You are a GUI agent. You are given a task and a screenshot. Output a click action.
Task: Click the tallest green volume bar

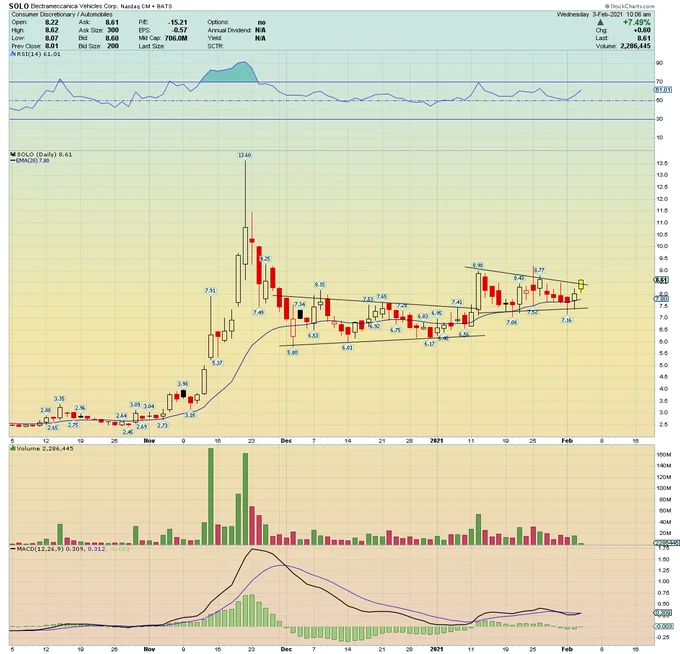211,497
